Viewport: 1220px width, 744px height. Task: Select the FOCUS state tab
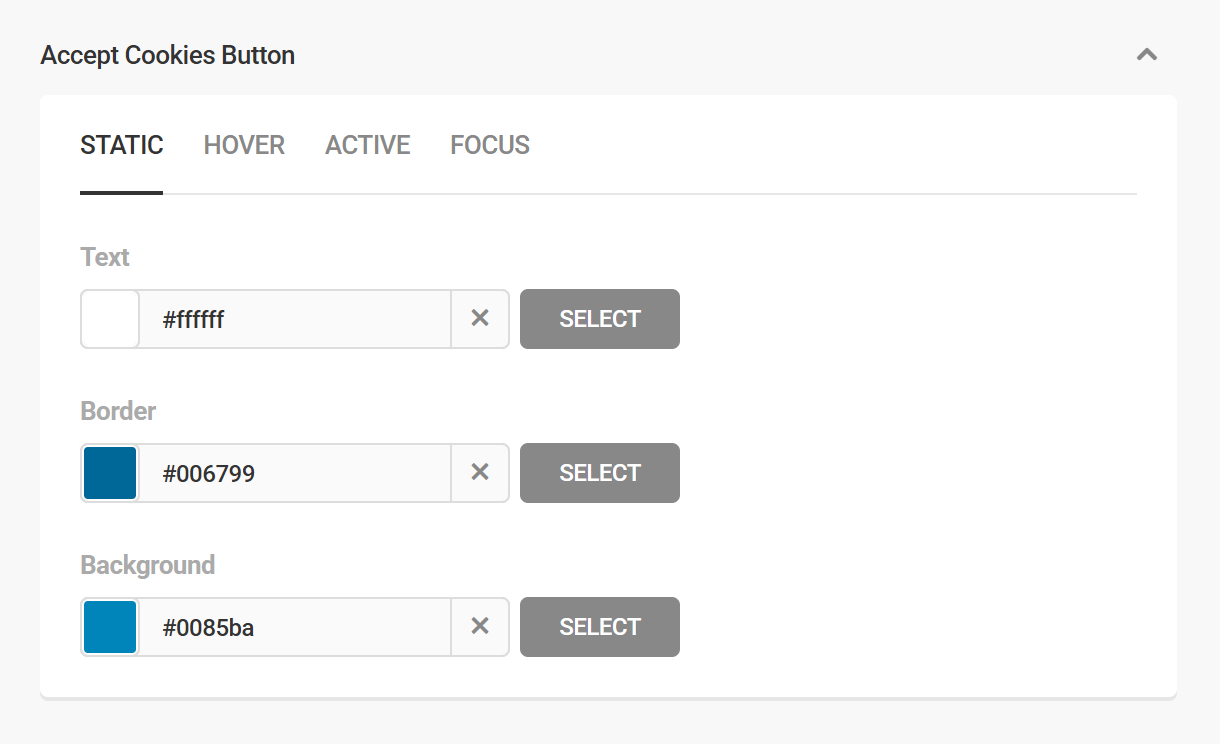point(489,144)
